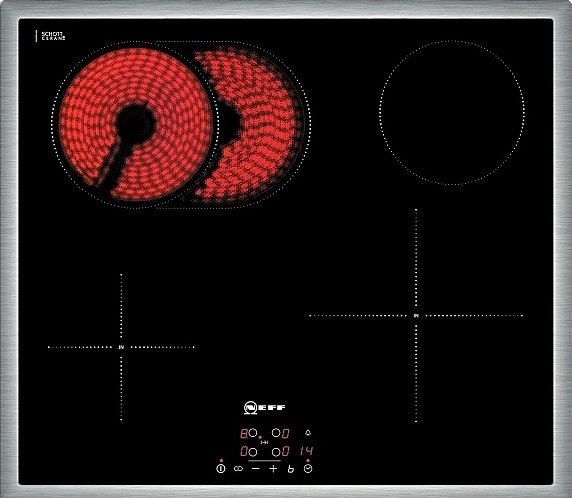The height and width of the screenshot is (498, 572).
Task: Tap the plus key to raise heat
Action: (x=273, y=468)
